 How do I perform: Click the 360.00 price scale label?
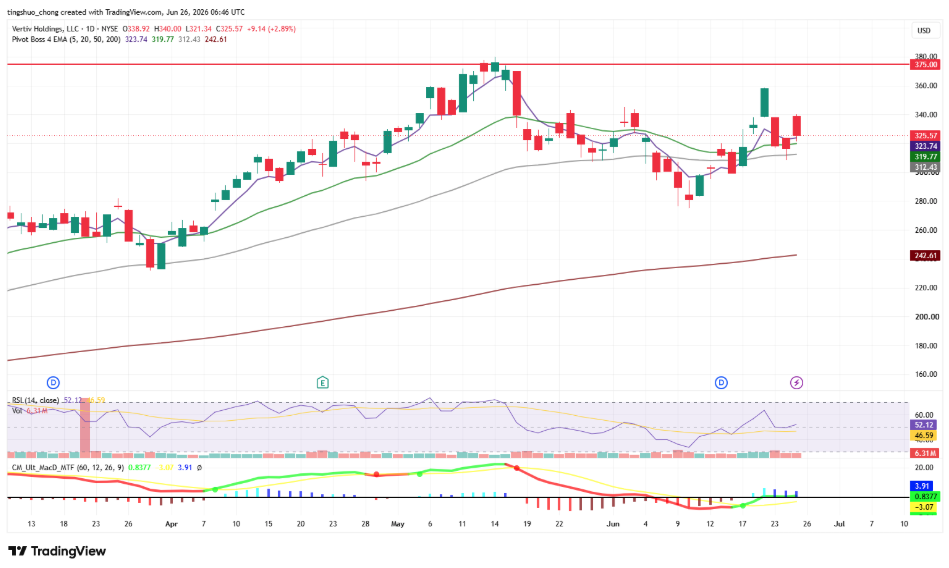[926, 85]
